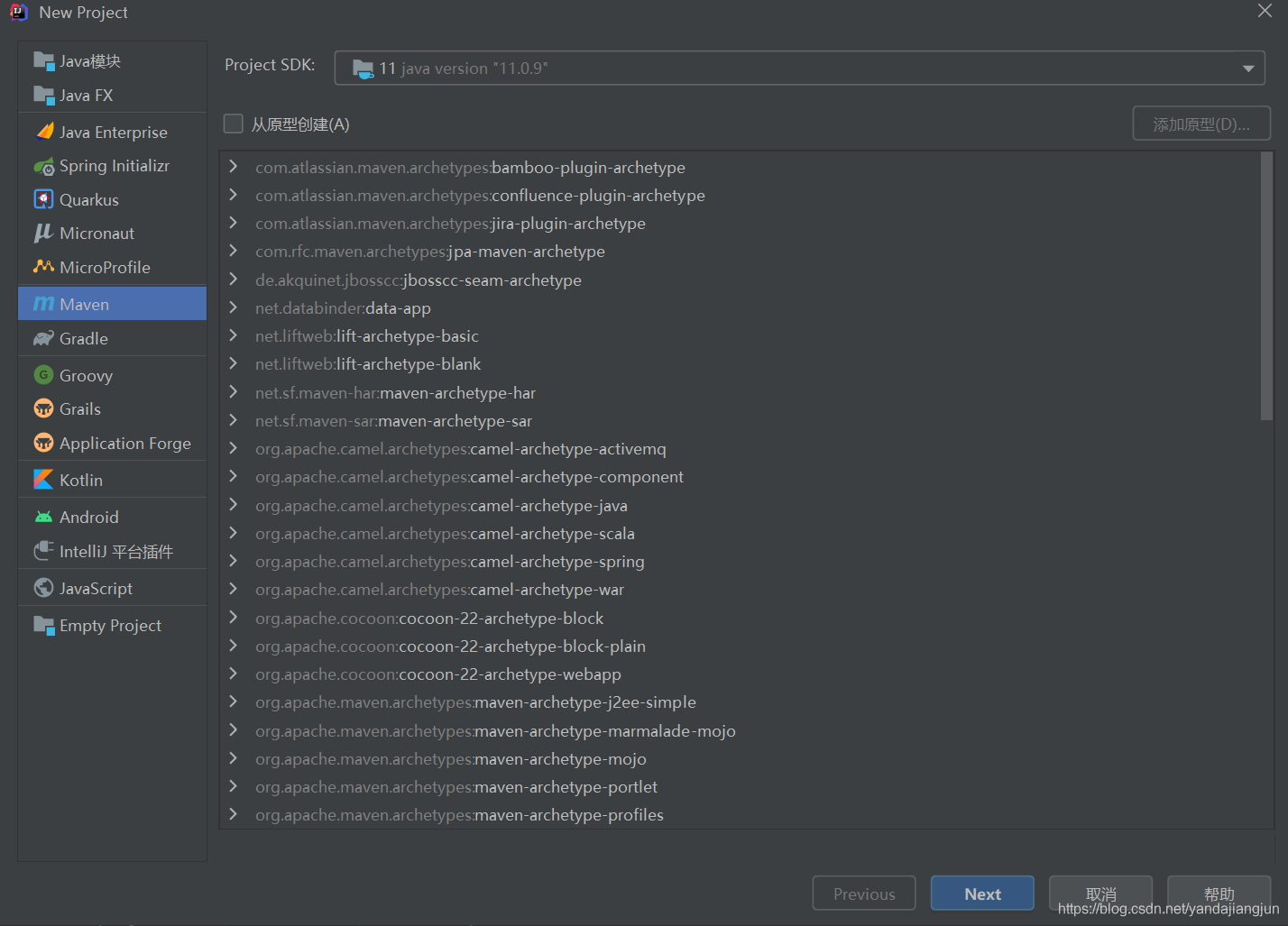Select camel-archetype-war row
Image resolution: width=1288 pixels, height=926 pixels.
(739, 589)
